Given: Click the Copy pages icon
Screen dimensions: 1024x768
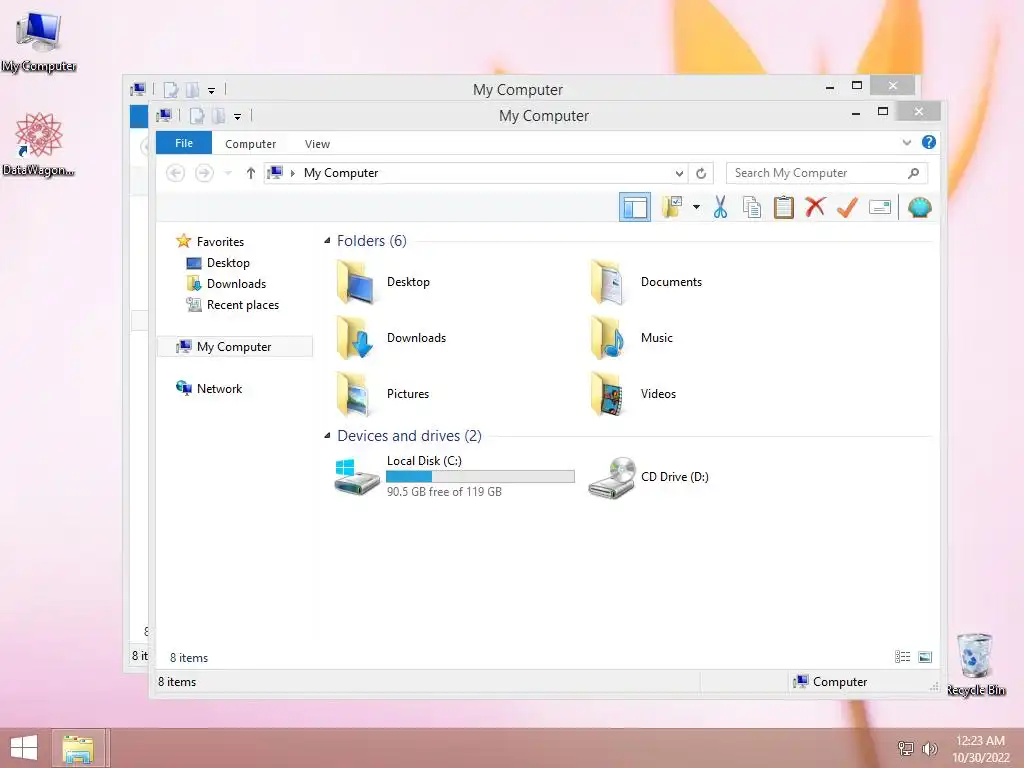Looking at the screenshot, I should click(752, 208).
